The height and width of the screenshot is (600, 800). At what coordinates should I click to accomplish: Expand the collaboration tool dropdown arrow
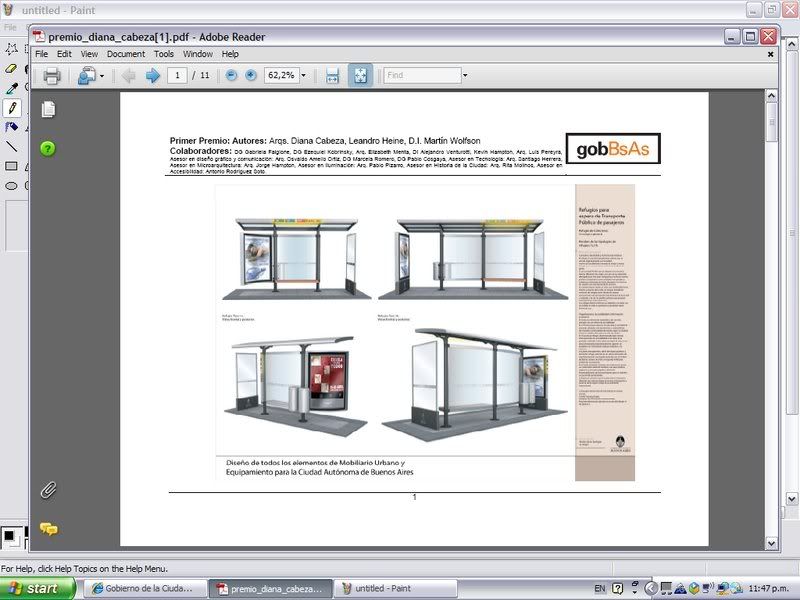[x=101, y=76]
